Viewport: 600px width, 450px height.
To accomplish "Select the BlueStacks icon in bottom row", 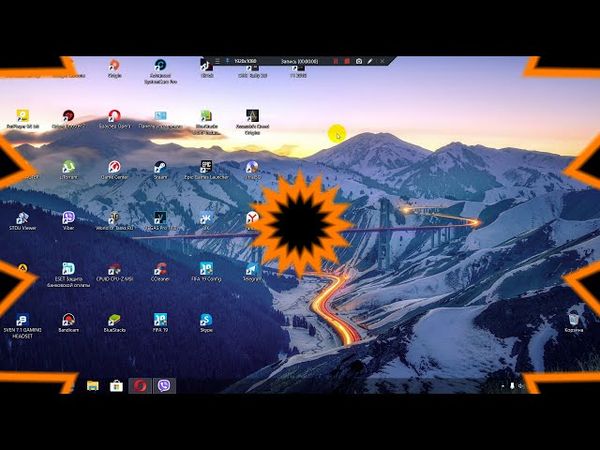I will (x=114, y=320).
